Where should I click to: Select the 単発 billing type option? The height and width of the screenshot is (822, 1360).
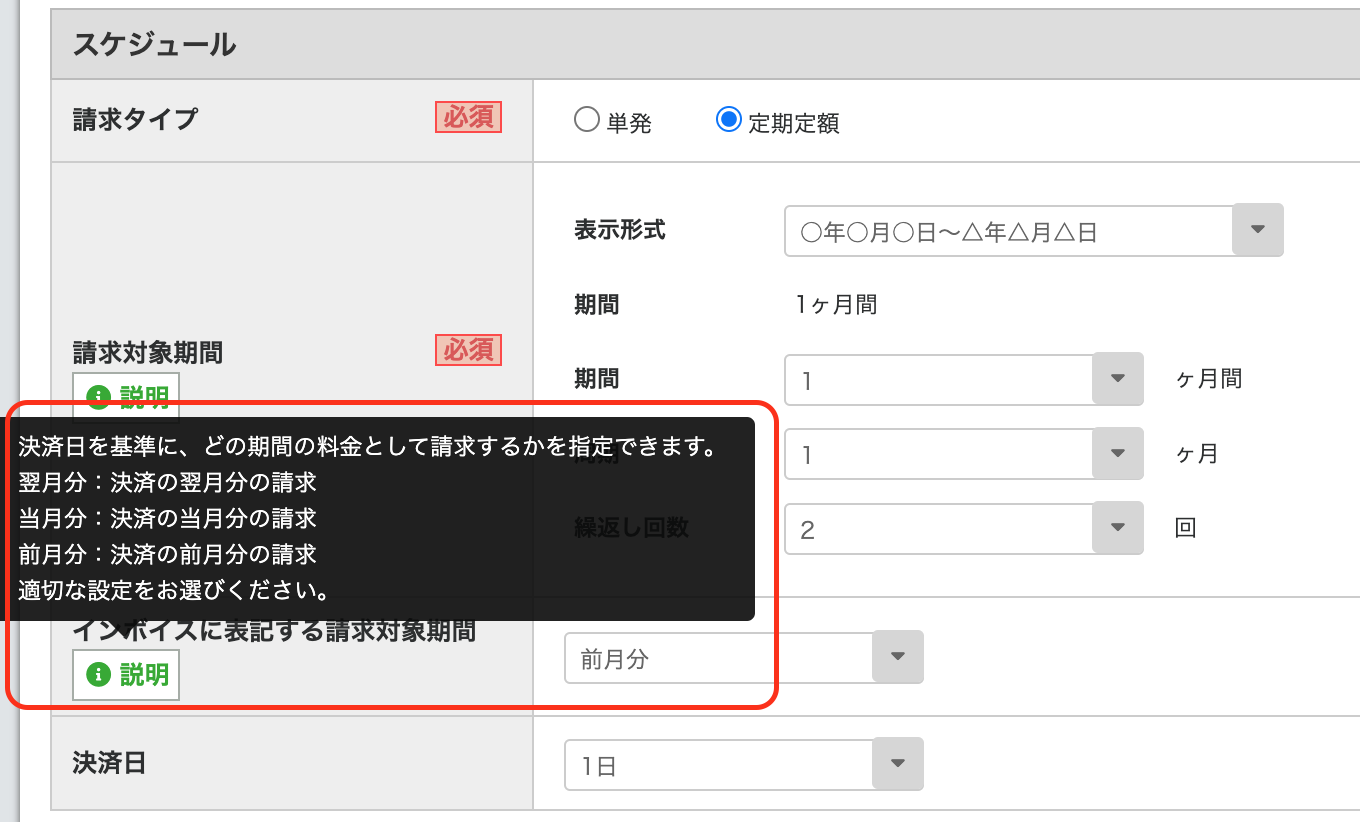pos(585,122)
